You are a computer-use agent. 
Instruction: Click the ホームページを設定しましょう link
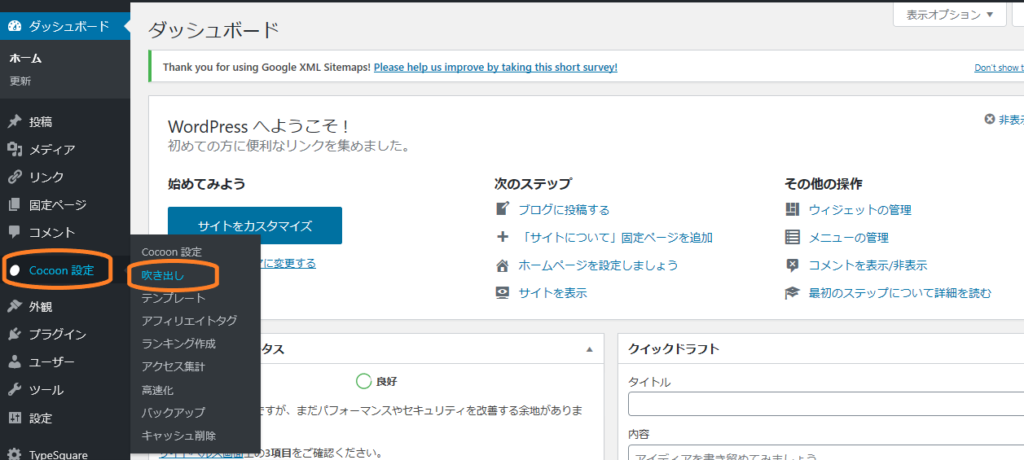(x=598, y=265)
